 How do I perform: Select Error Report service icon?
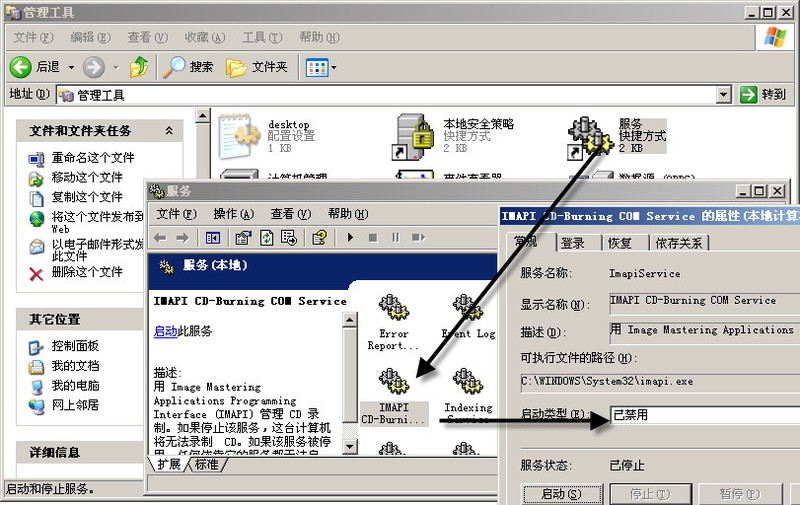(393, 307)
